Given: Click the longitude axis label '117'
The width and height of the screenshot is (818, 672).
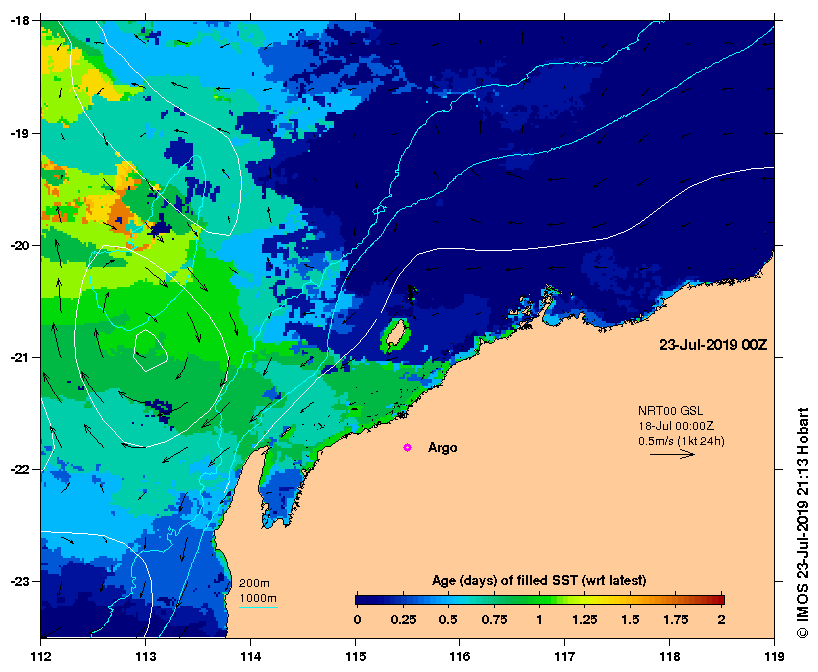Looking at the screenshot, I should click(x=565, y=656).
